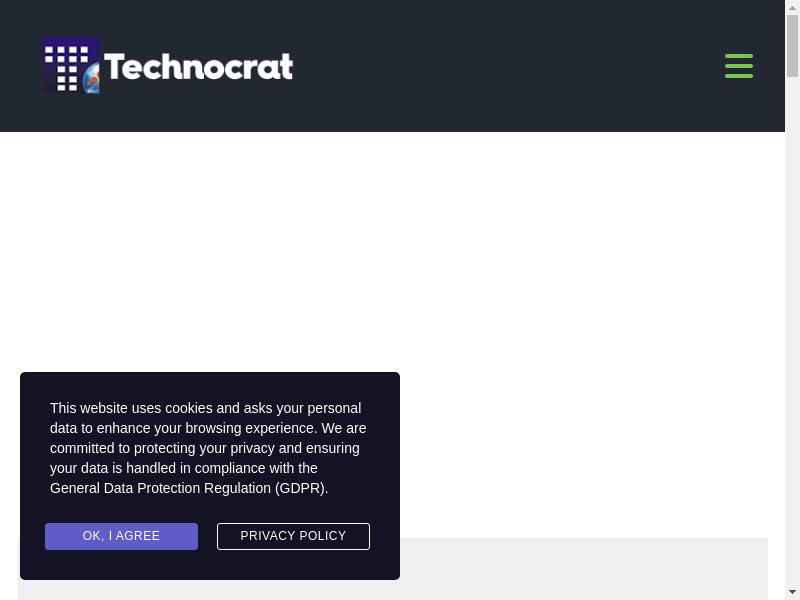Expand the site navigation menu

click(x=739, y=66)
